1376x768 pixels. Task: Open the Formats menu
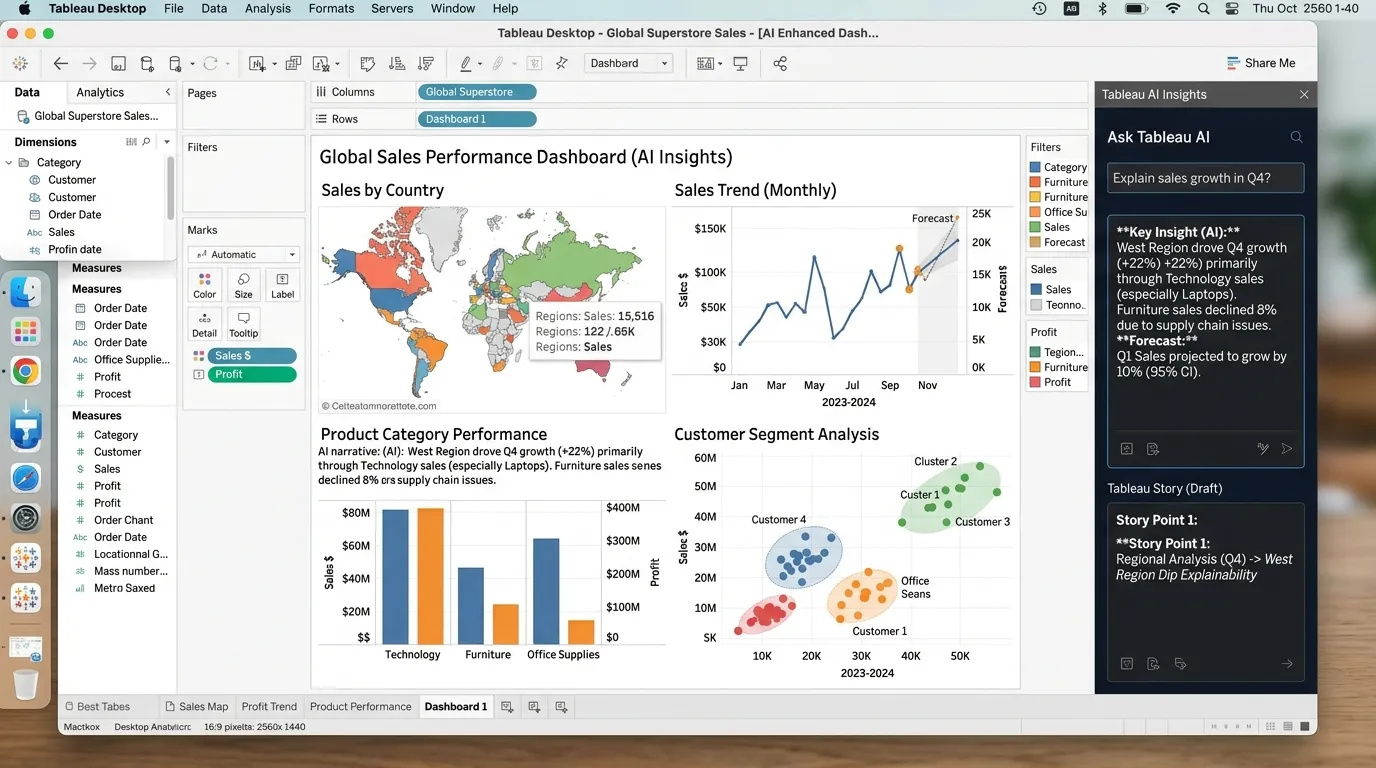click(x=331, y=8)
